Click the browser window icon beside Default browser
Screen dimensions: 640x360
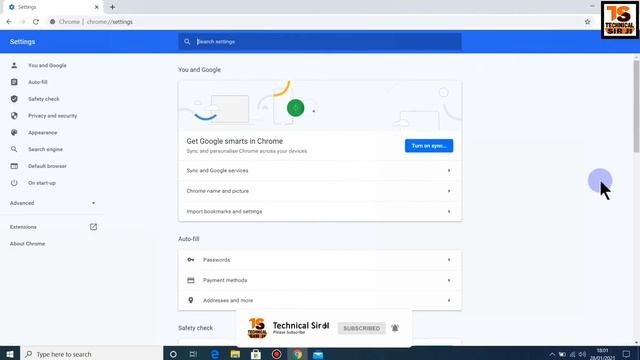click(x=14, y=166)
